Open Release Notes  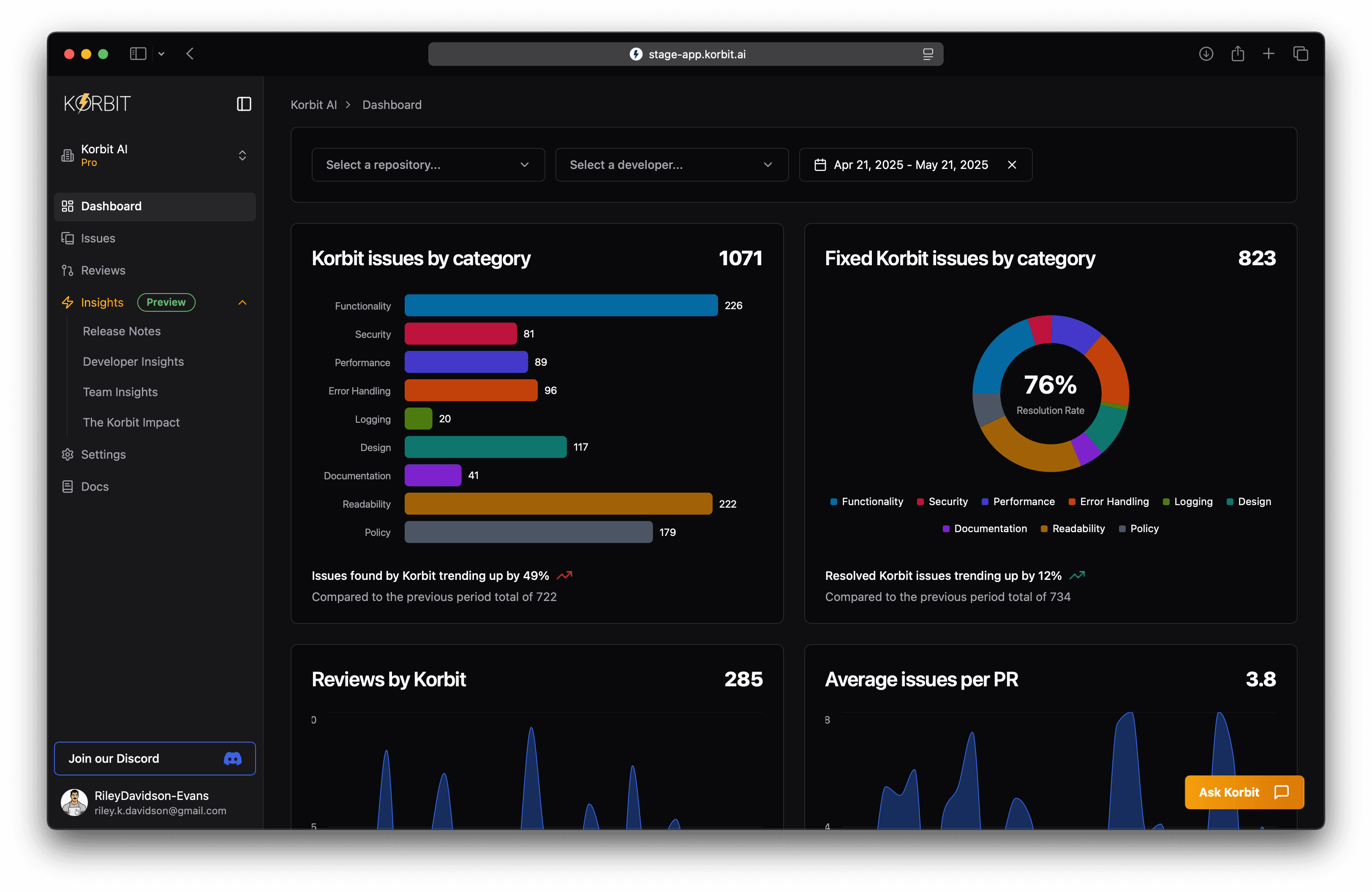[x=122, y=331]
